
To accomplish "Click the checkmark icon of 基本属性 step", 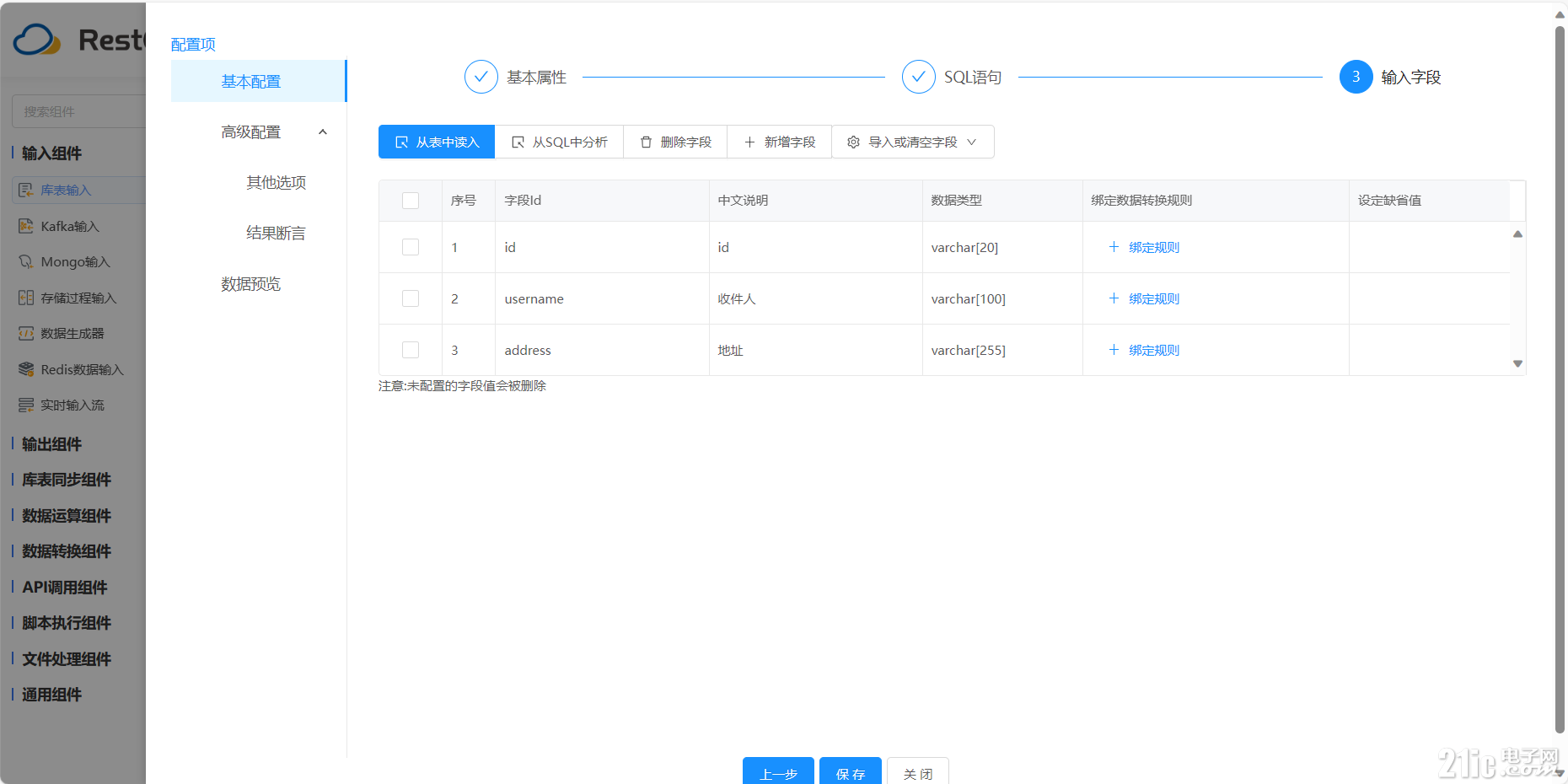I will (x=481, y=77).
